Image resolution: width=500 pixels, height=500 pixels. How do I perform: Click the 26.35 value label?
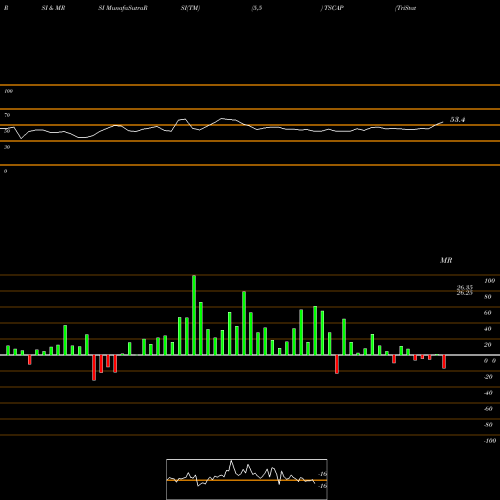(465, 287)
